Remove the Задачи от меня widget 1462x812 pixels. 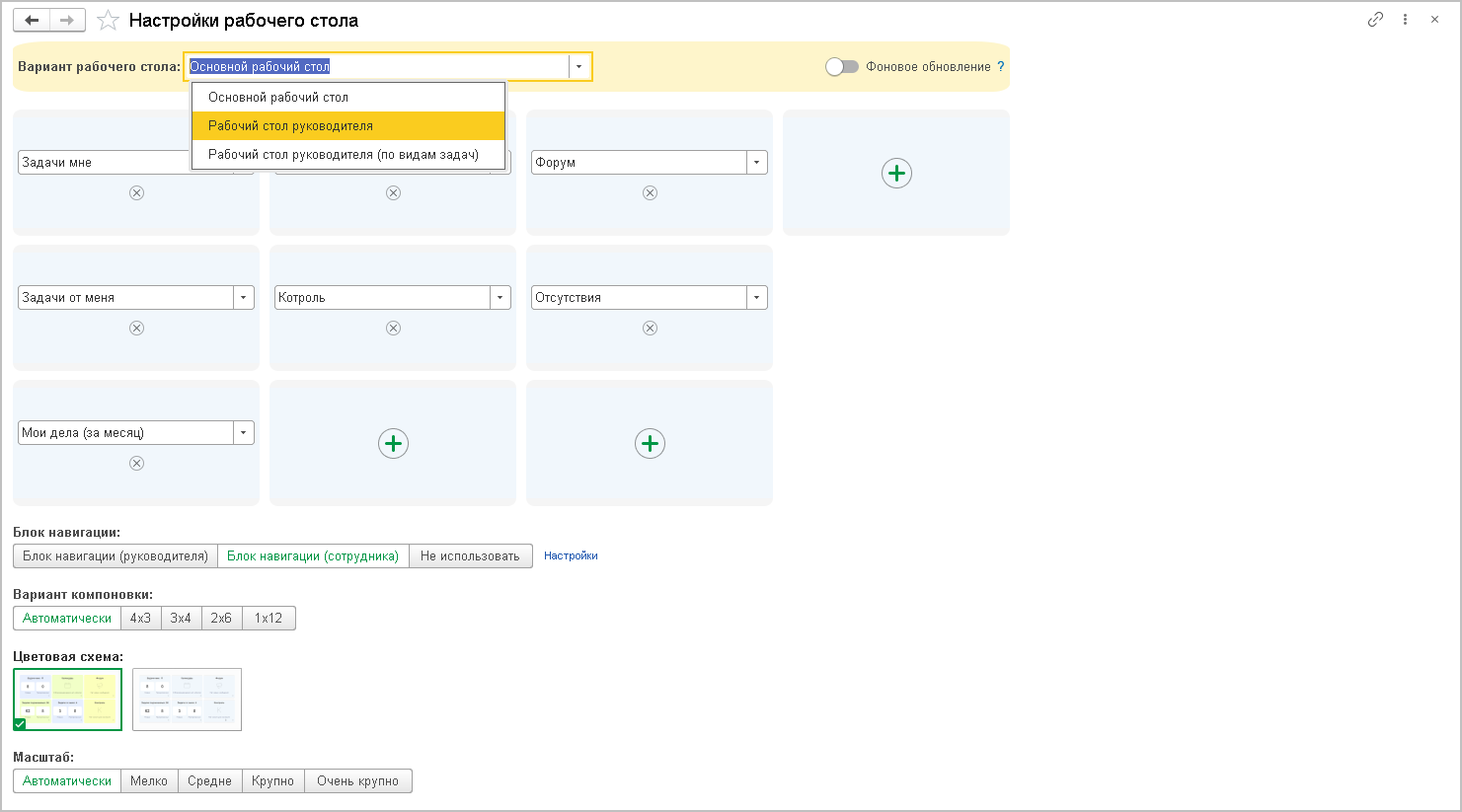pos(136,329)
